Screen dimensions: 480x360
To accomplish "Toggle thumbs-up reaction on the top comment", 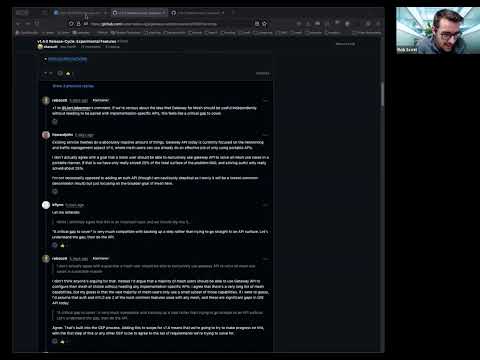I will point(69,73).
